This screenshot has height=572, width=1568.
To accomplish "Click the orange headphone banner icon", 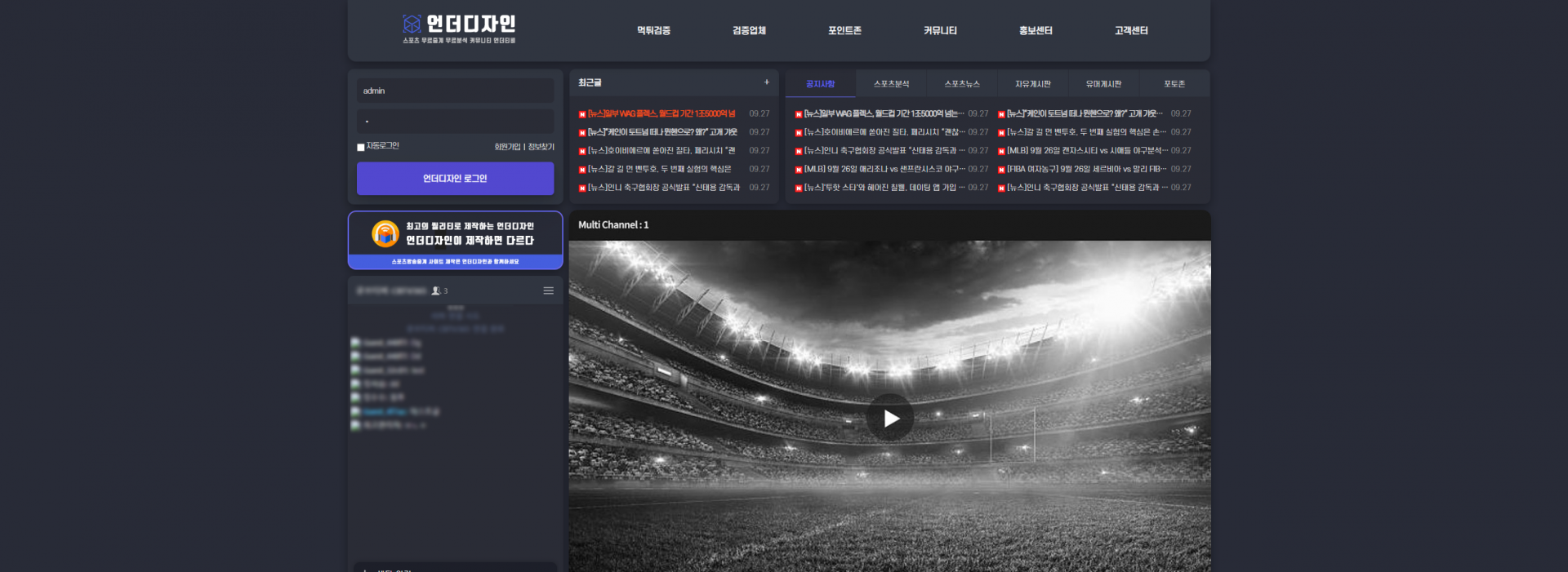I will (x=385, y=233).
